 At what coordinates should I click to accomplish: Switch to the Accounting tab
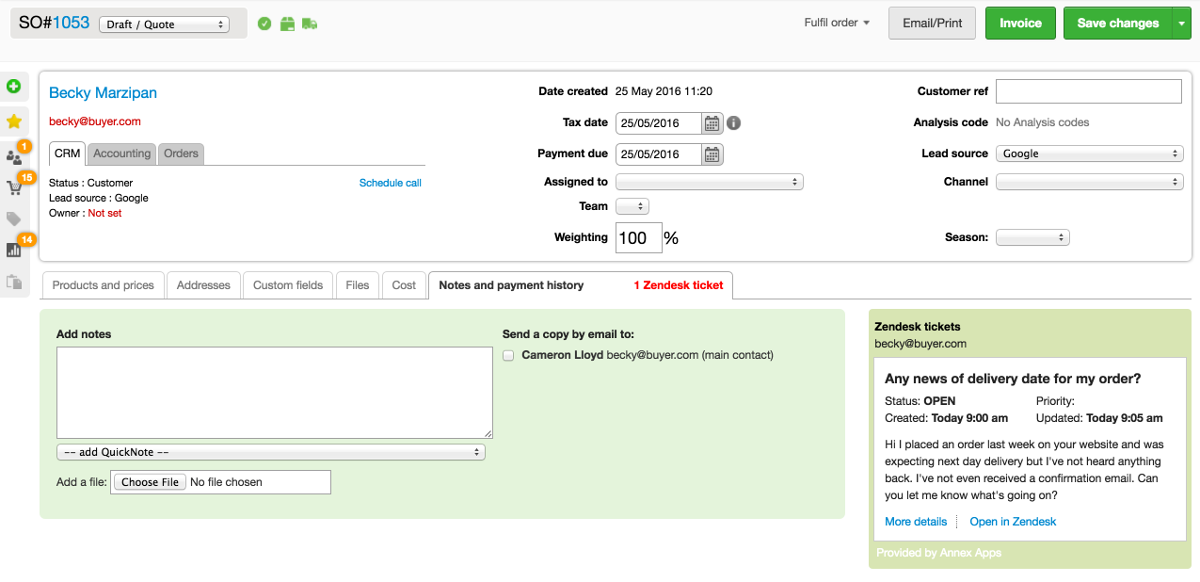click(122, 153)
